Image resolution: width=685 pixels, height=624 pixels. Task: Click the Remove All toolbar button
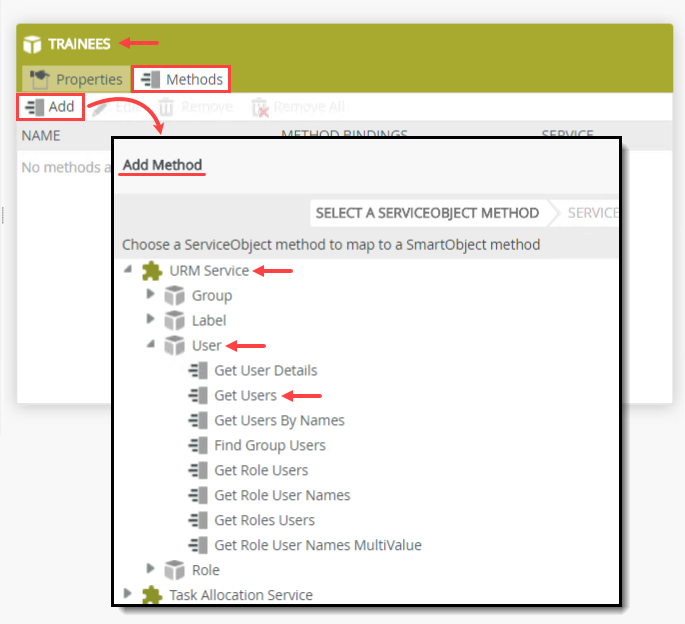298,107
